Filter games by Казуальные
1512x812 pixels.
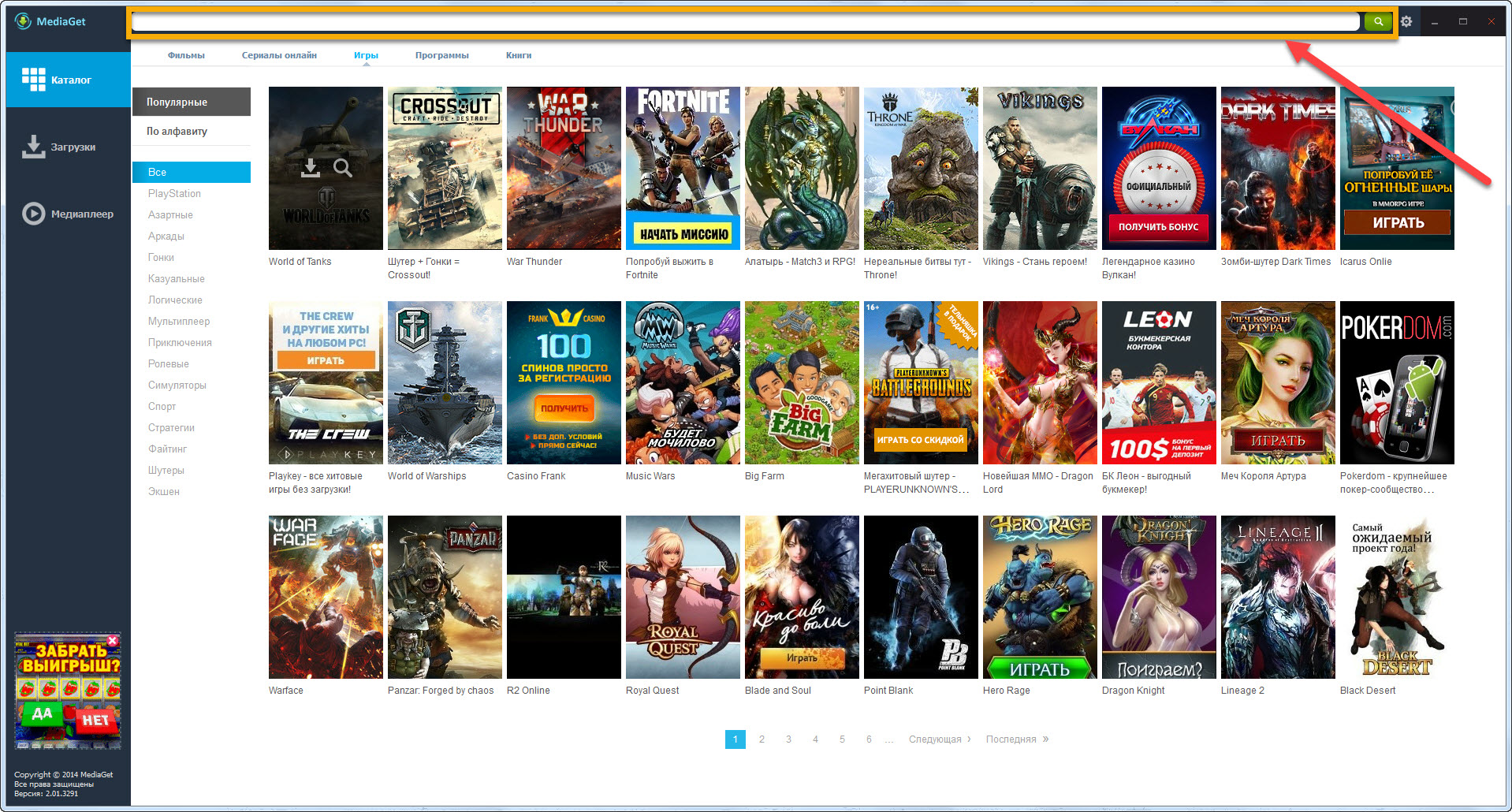pos(177,278)
